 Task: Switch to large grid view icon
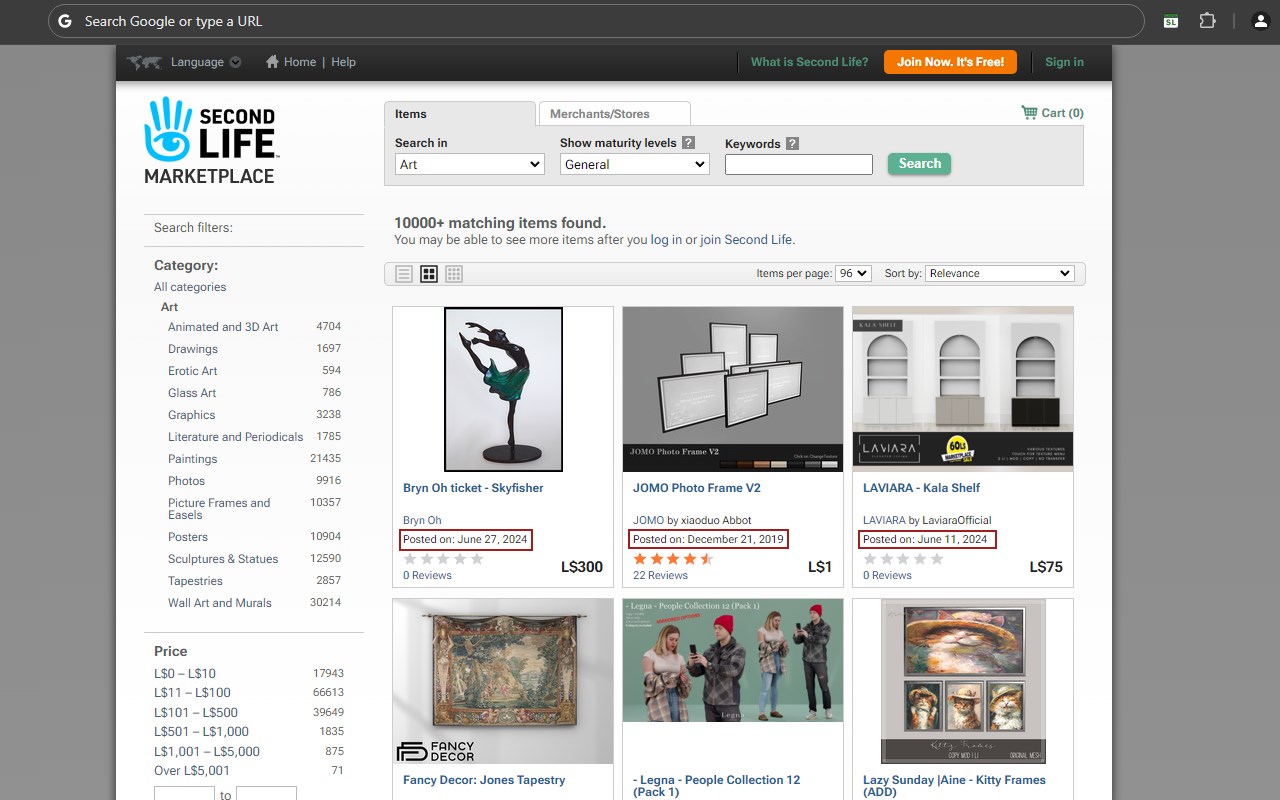(429, 274)
